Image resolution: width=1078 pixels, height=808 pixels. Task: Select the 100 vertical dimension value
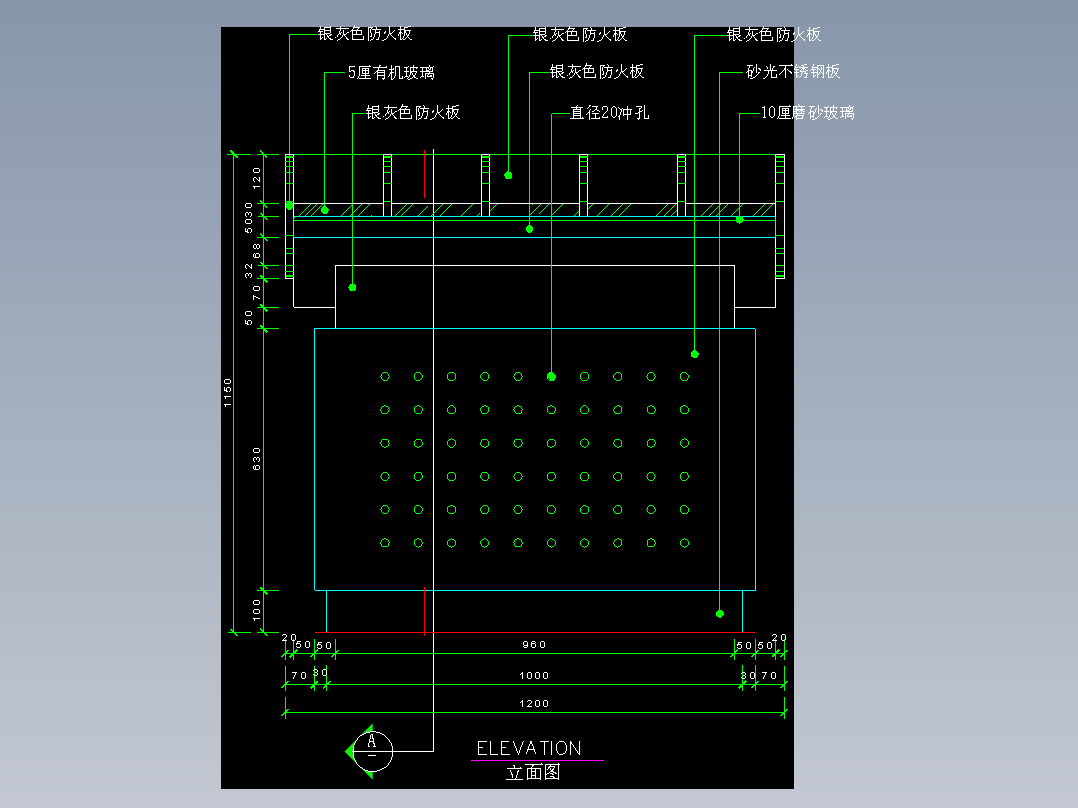(256, 610)
